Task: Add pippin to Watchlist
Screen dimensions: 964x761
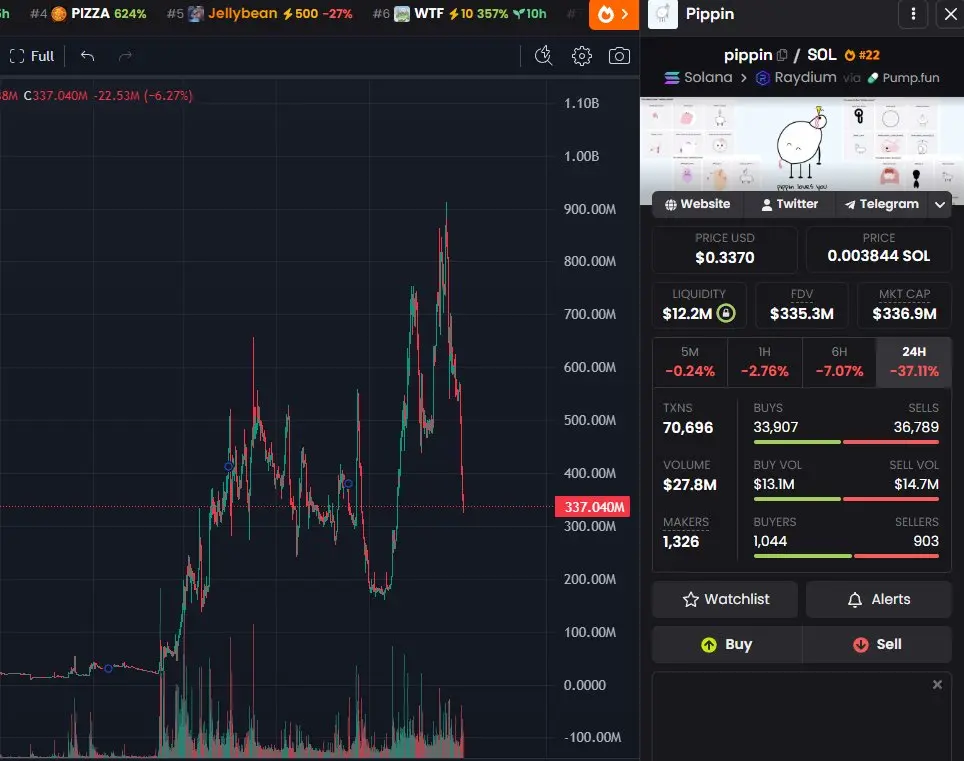Action: point(725,599)
